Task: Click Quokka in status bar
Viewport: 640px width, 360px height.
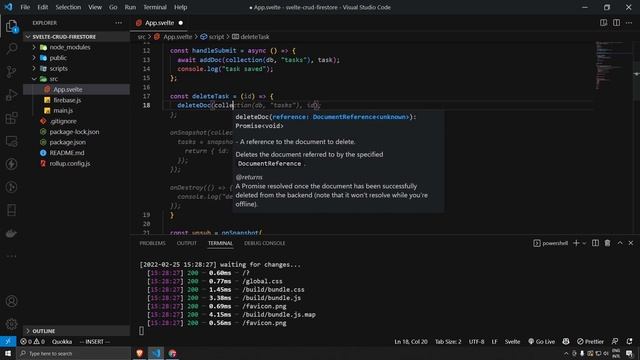Action: tap(62, 342)
